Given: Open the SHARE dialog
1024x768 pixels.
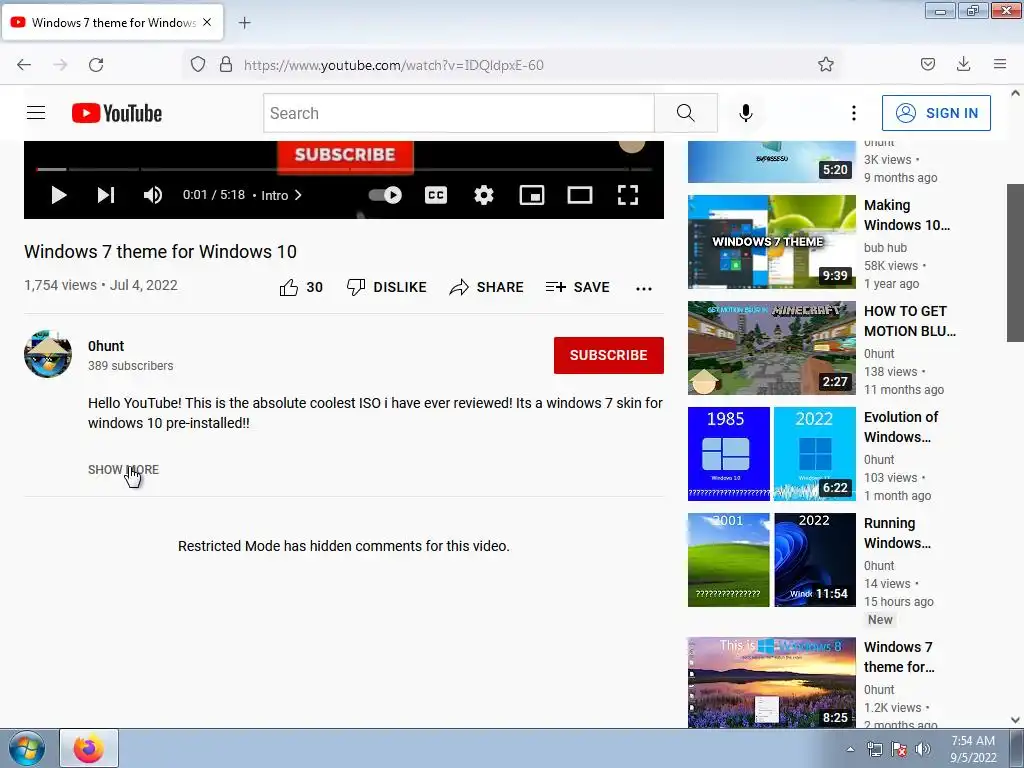Looking at the screenshot, I should (487, 287).
